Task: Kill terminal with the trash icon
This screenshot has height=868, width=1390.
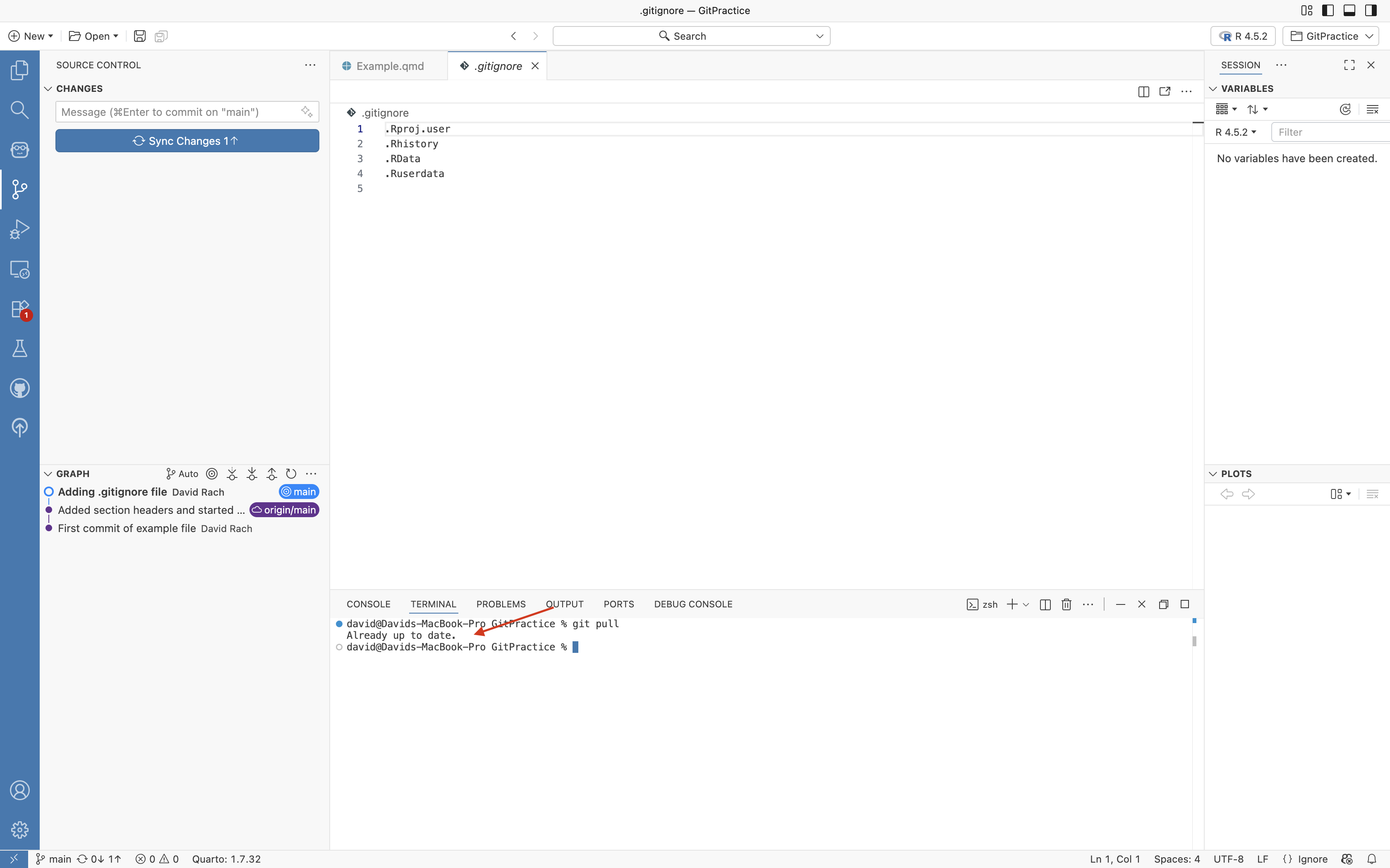Action: [x=1066, y=604]
